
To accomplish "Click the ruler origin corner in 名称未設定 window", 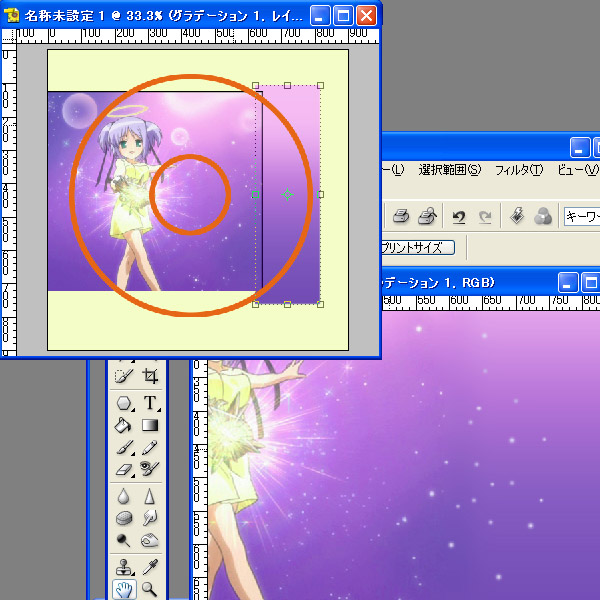I will (x=9, y=36).
